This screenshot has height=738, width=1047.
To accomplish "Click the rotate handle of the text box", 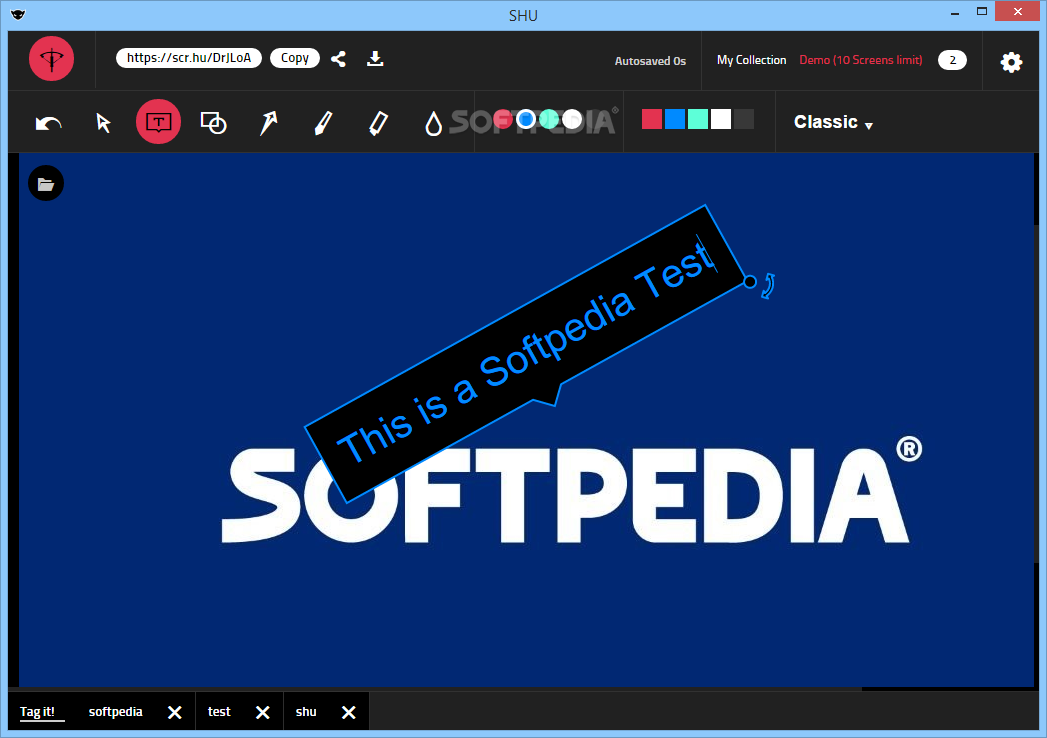I will [x=768, y=285].
